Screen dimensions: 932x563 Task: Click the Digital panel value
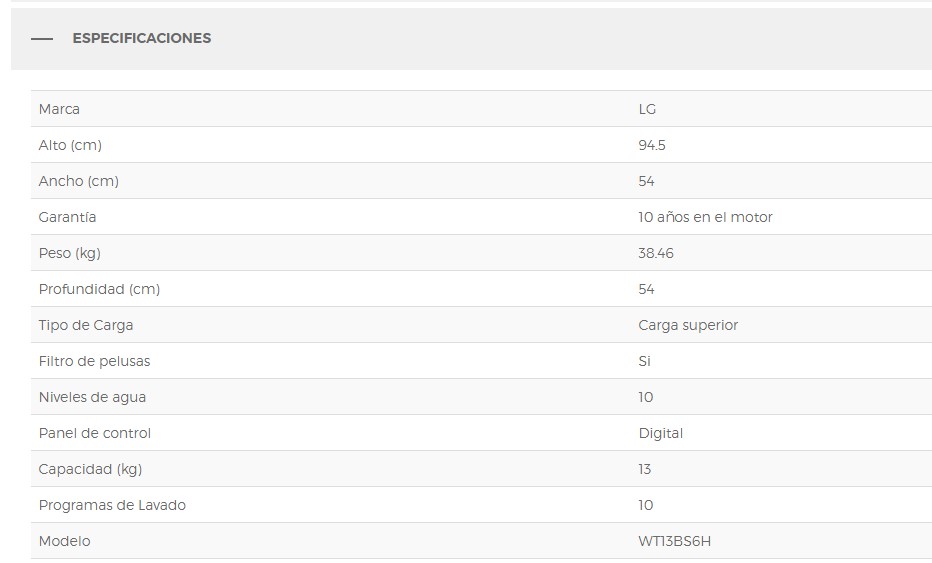pos(660,433)
